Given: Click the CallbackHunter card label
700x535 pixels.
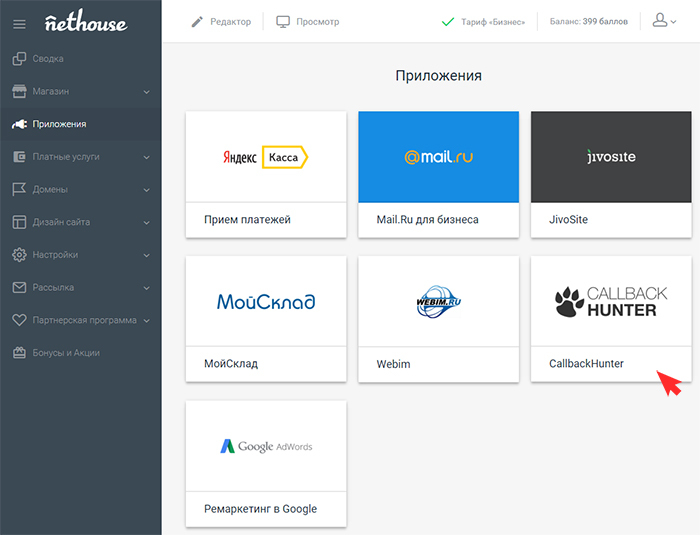Looking at the screenshot, I should coord(586,364).
